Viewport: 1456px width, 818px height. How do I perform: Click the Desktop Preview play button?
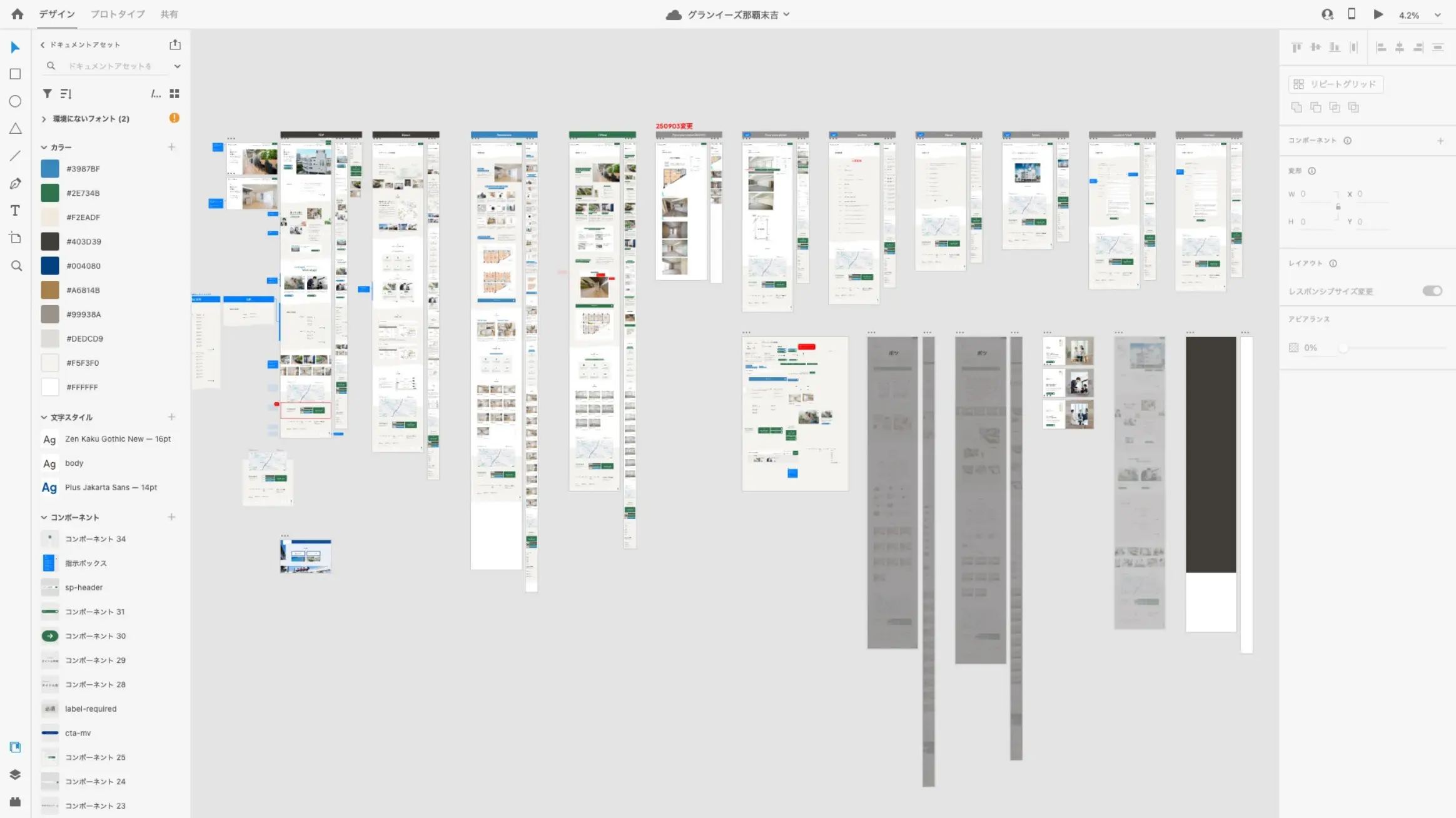[x=1378, y=14]
